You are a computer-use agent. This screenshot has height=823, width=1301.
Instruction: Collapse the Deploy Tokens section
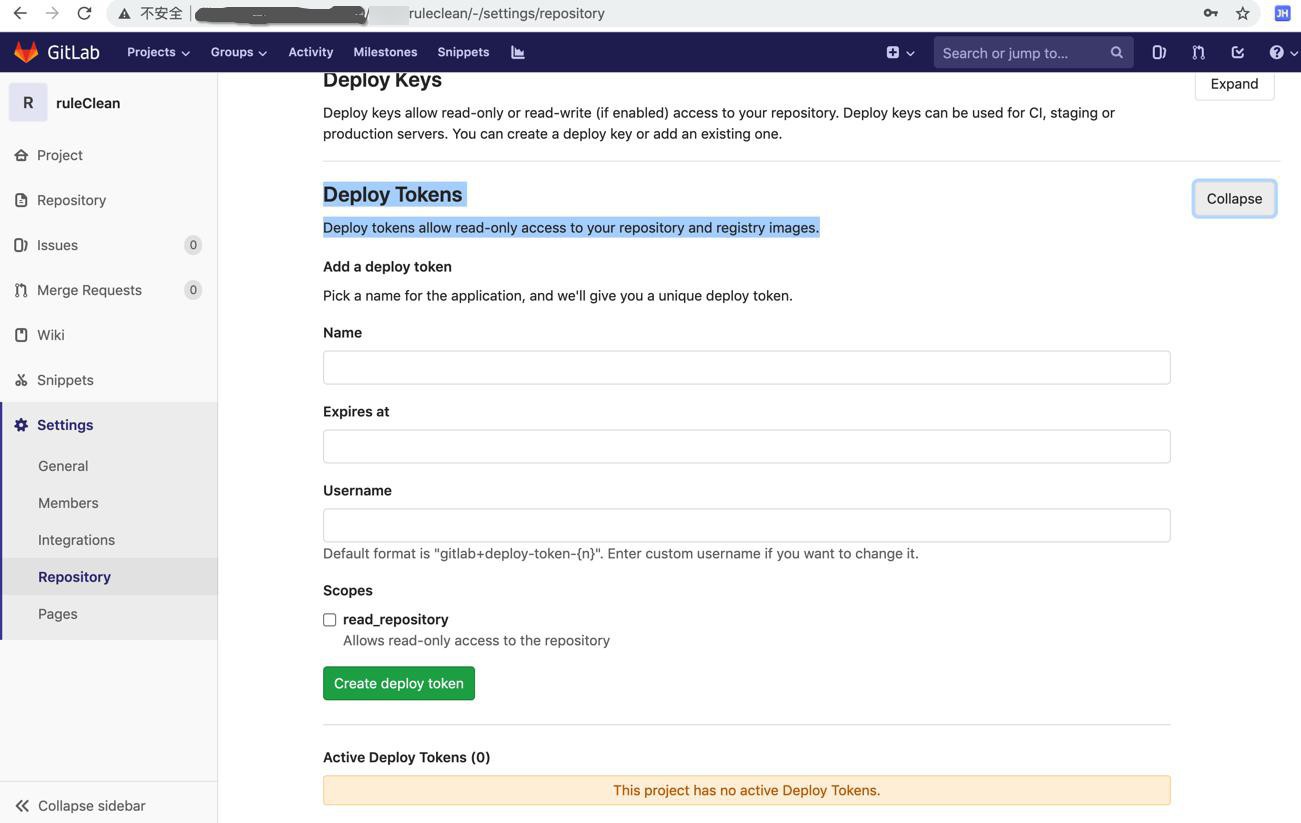click(x=1233, y=198)
